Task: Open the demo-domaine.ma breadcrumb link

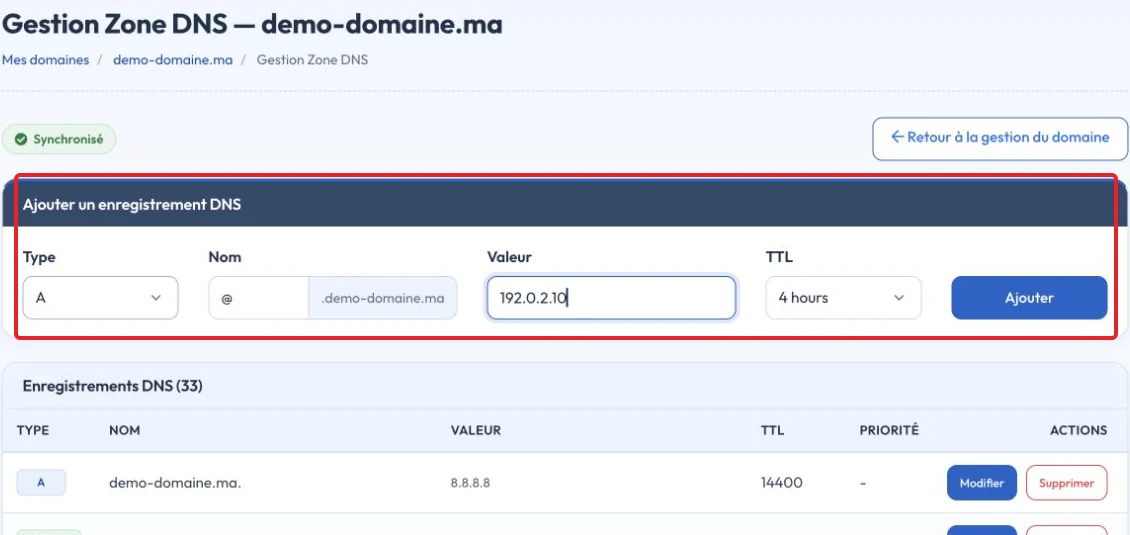Action: tap(173, 60)
